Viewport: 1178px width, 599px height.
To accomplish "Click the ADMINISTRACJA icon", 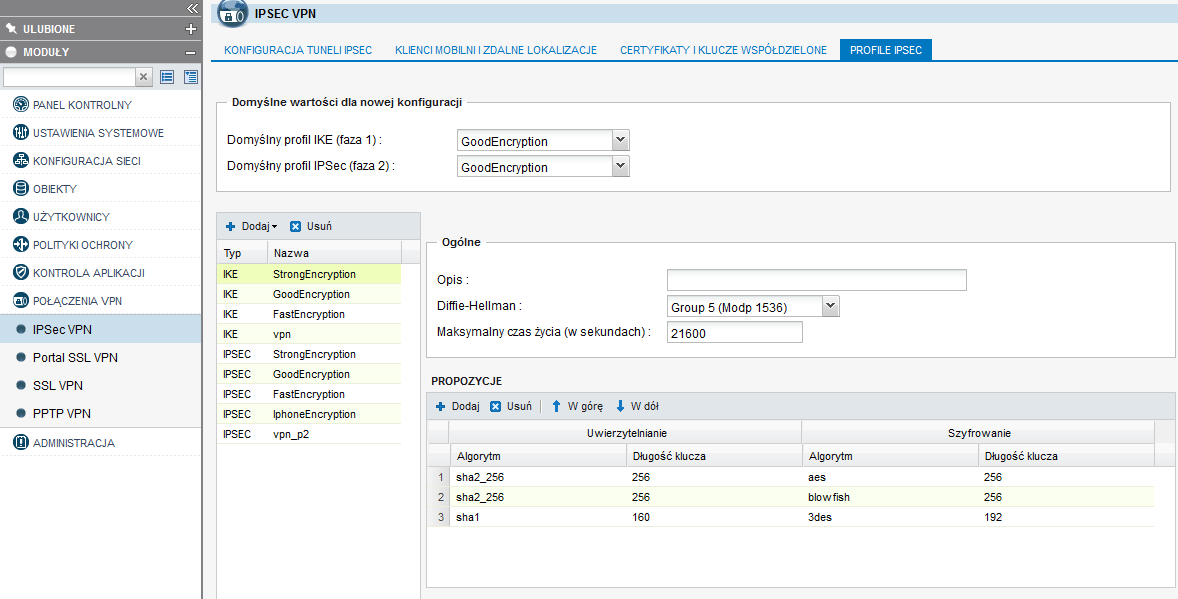I will [20, 442].
